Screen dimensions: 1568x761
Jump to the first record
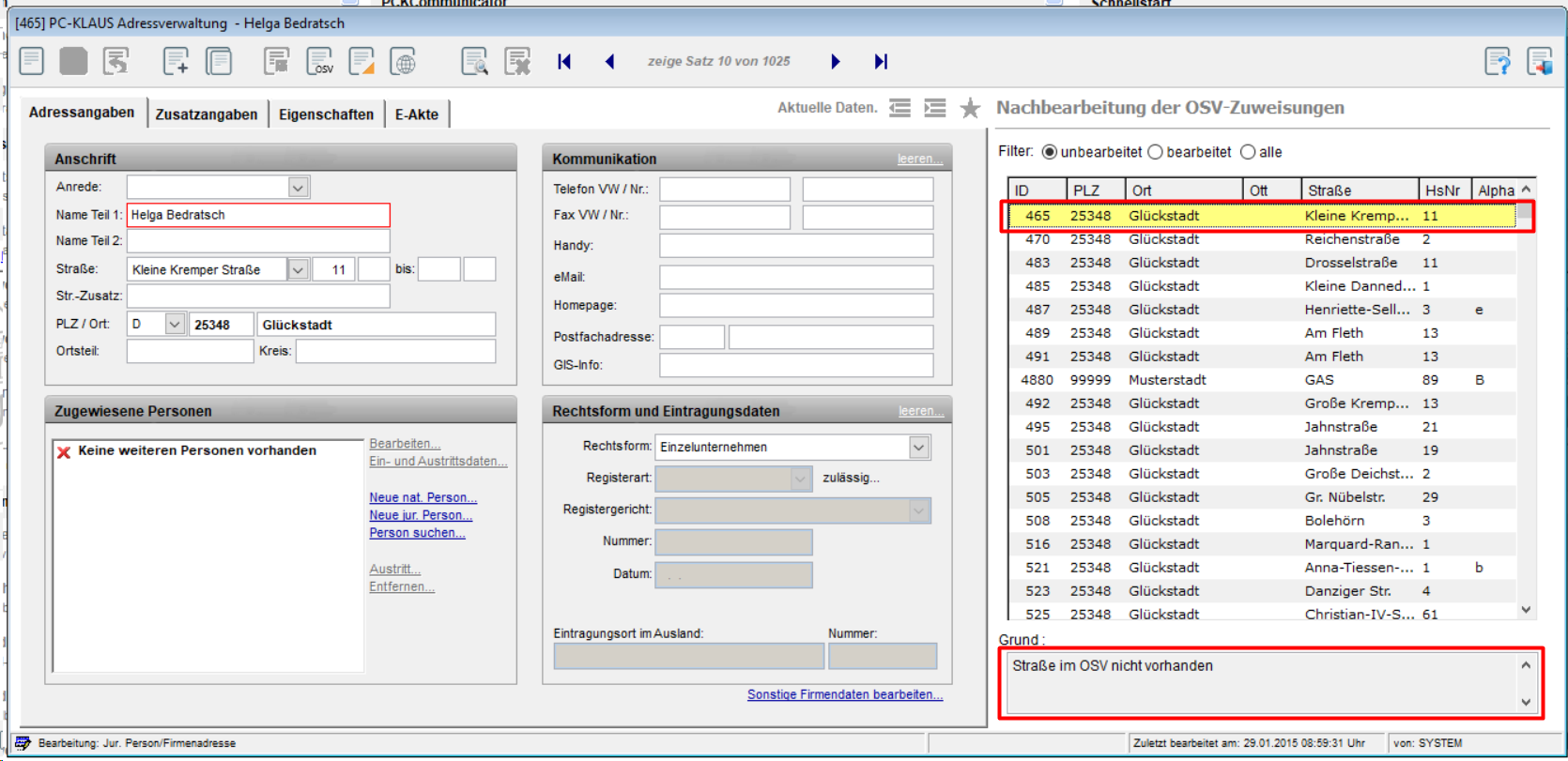point(564,62)
